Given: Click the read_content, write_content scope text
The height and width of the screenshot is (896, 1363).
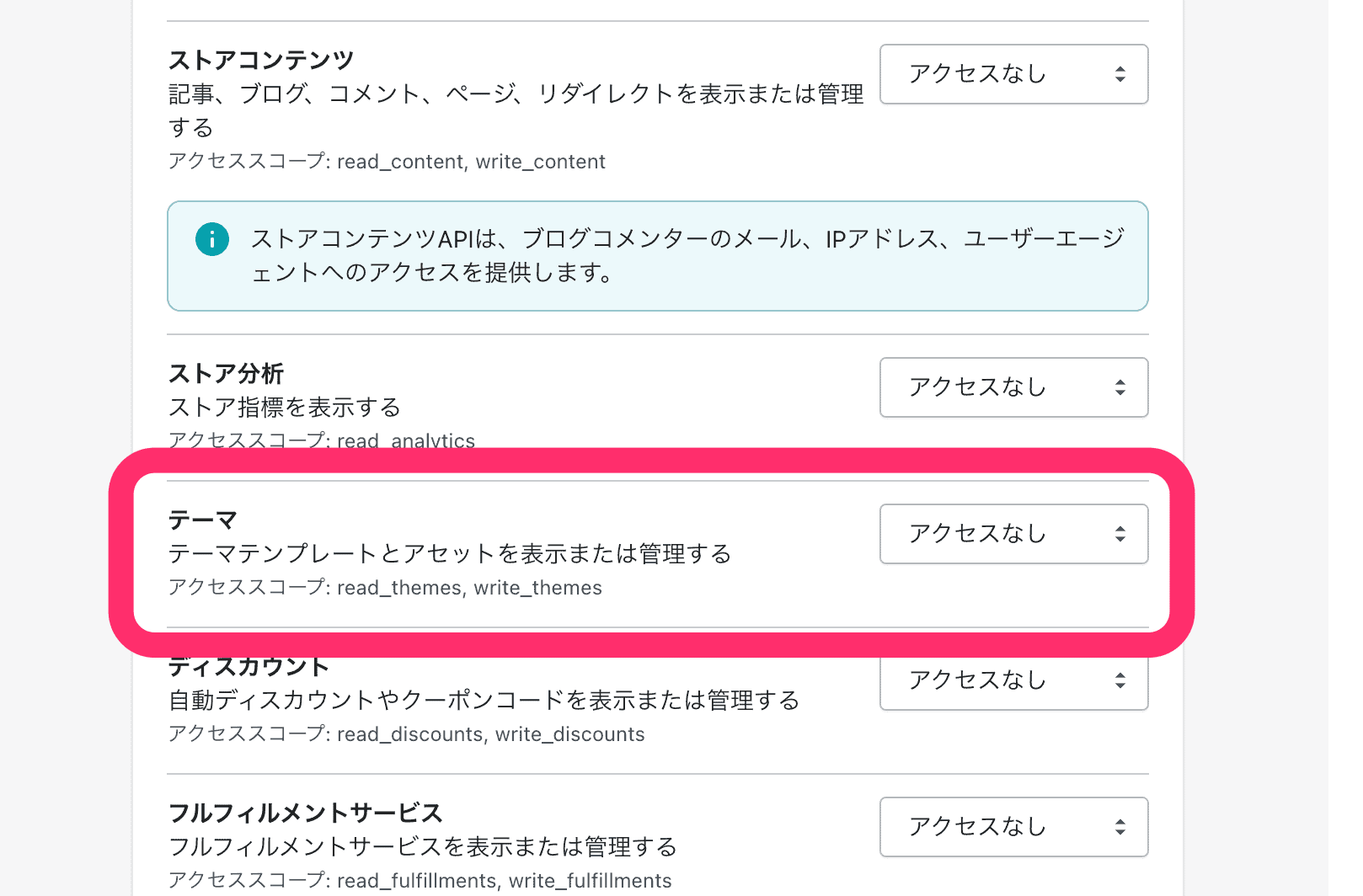Looking at the screenshot, I should [x=387, y=162].
